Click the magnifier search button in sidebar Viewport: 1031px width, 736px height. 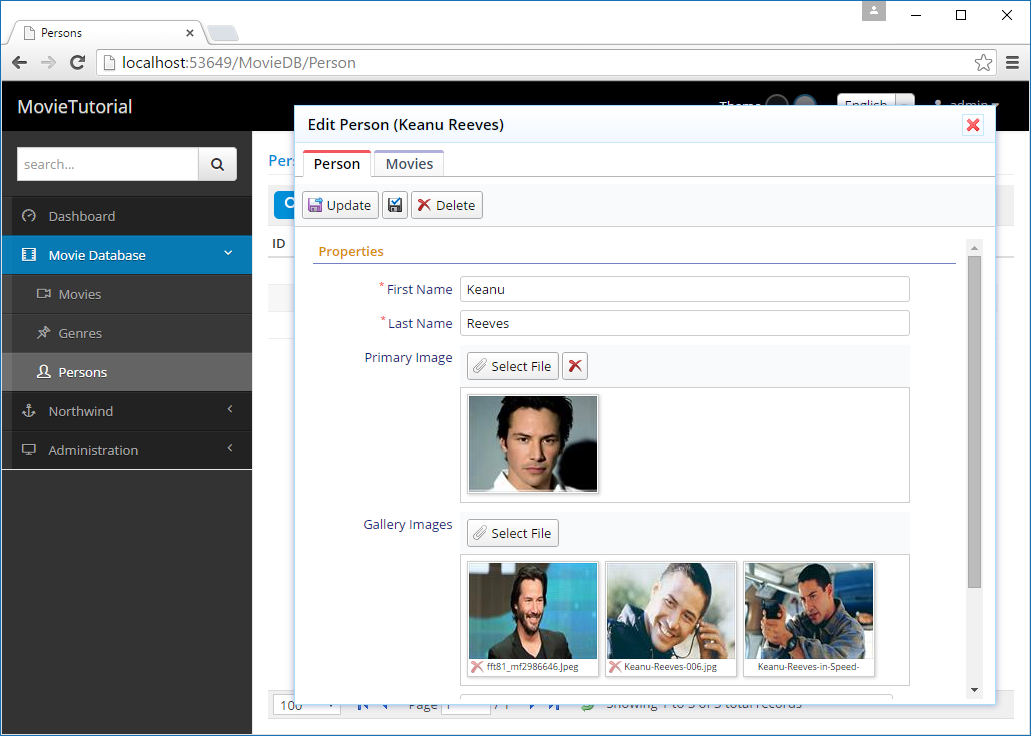coord(217,164)
